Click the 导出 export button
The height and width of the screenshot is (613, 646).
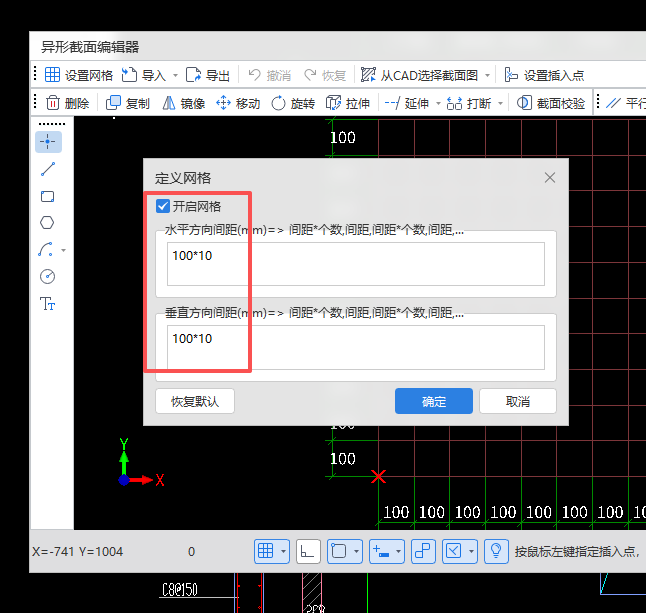(208, 75)
